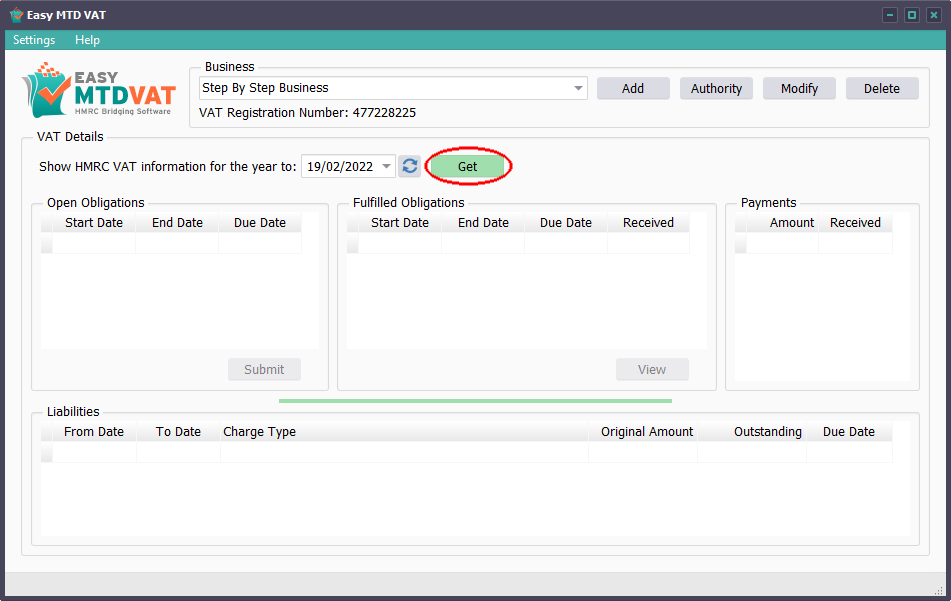Click Open Obligations Start Date column header
The width and height of the screenshot is (951, 601).
(x=94, y=223)
